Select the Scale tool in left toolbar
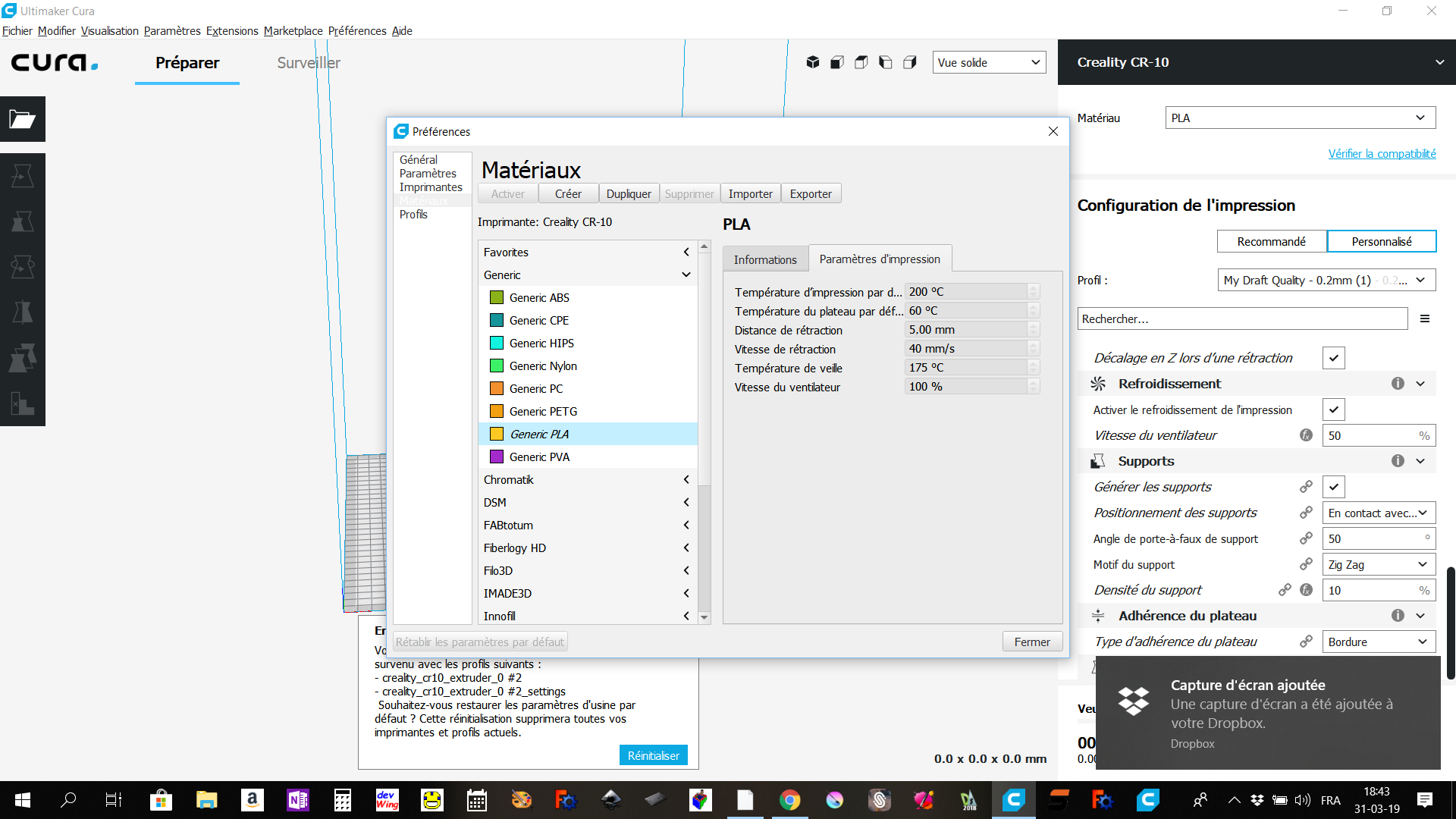The image size is (1456, 819). point(23,221)
